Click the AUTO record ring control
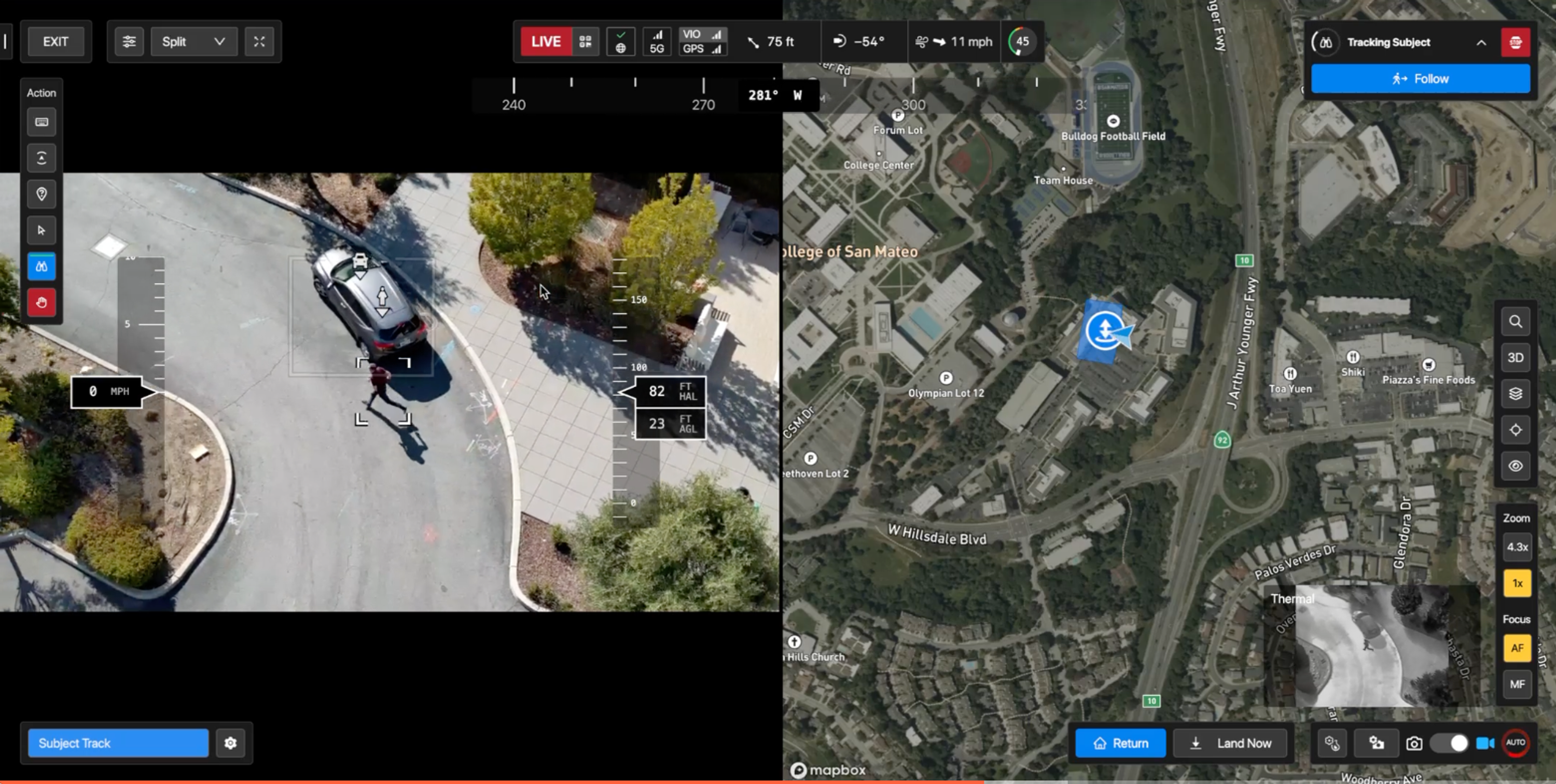The width and height of the screenshot is (1556, 784). pyautogui.click(x=1515, y=743)
